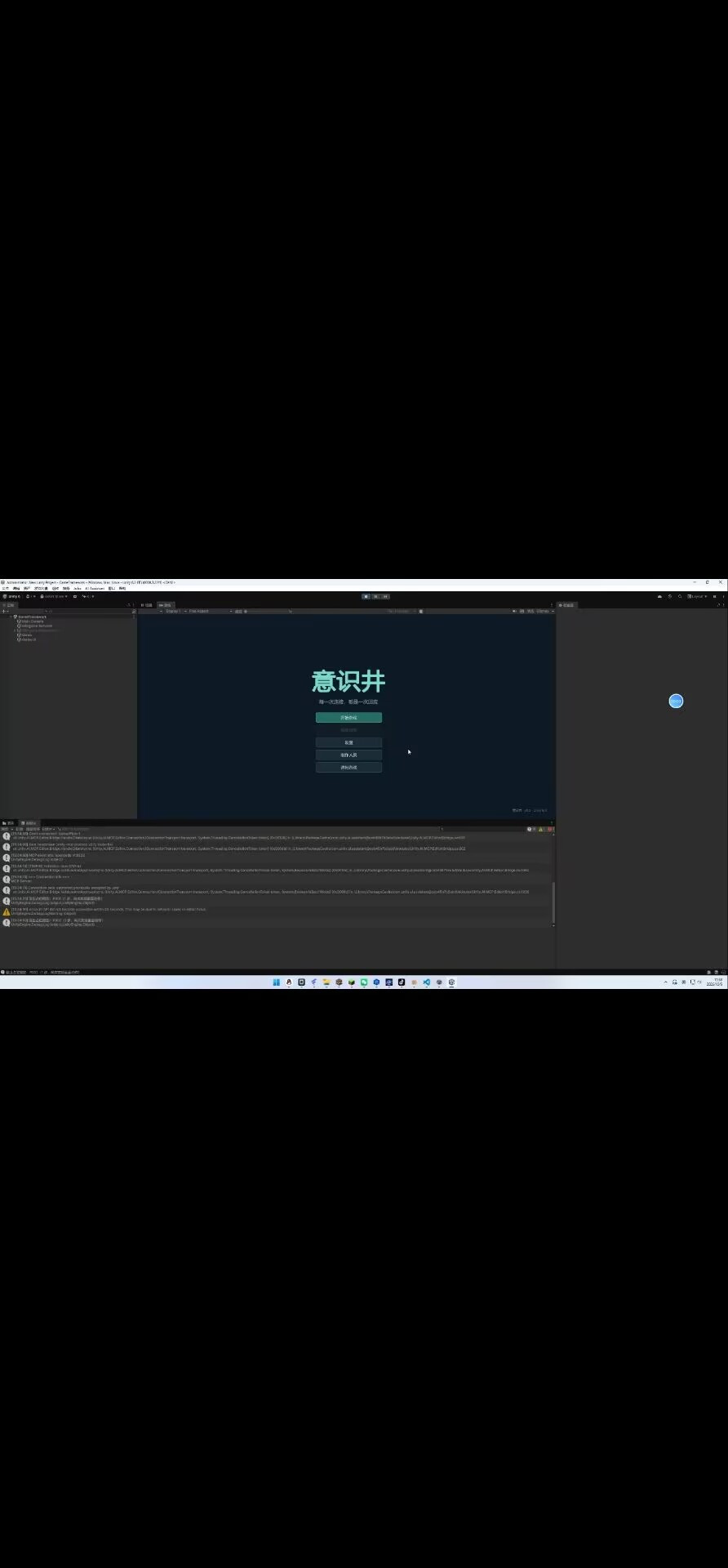Click the 开始游戏 start game button
This screenshot has width=728, height=1568.
pyautogui.click(x=348, y=718)
